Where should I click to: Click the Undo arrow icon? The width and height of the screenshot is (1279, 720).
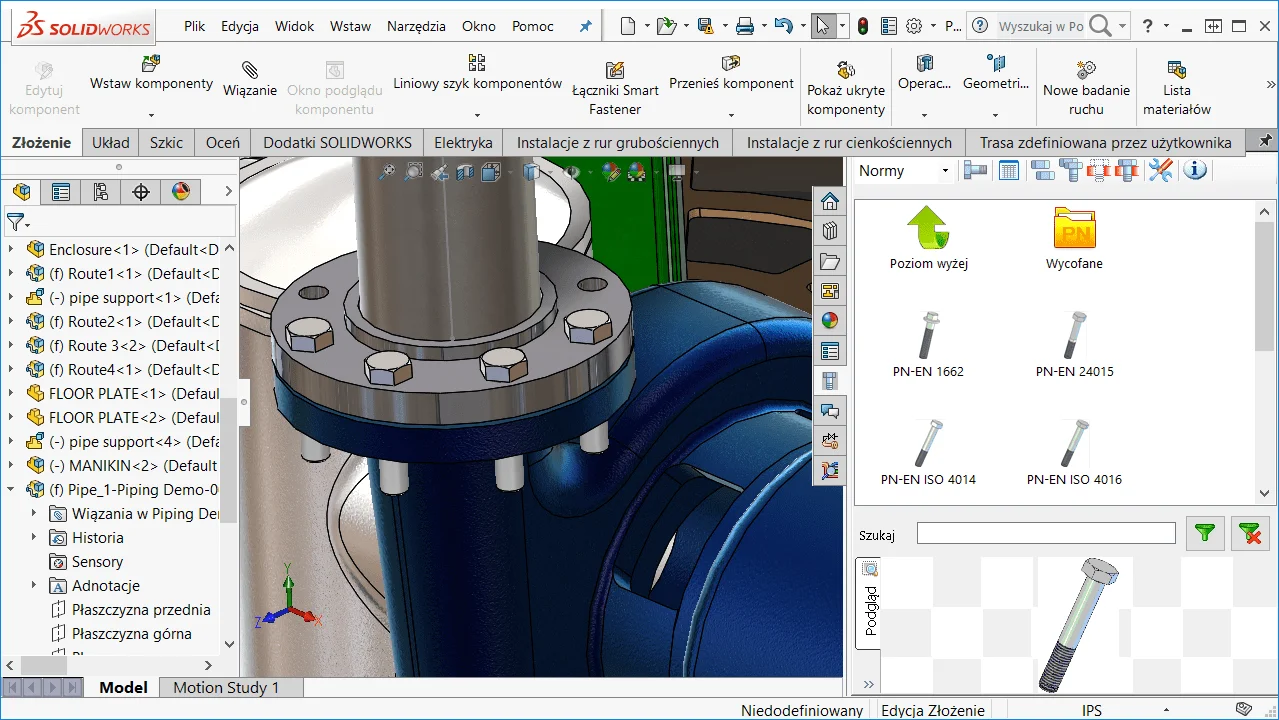[784, 26]
